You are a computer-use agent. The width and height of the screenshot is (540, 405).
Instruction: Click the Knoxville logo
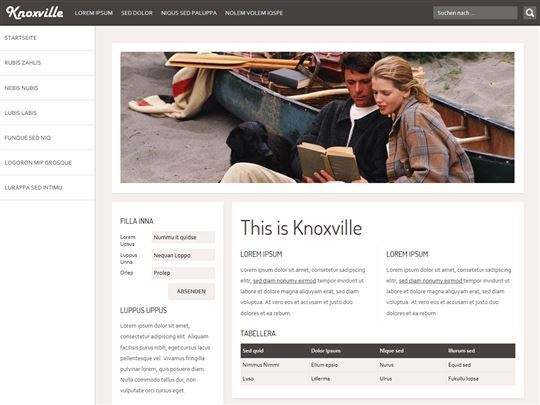pos(34,12)
